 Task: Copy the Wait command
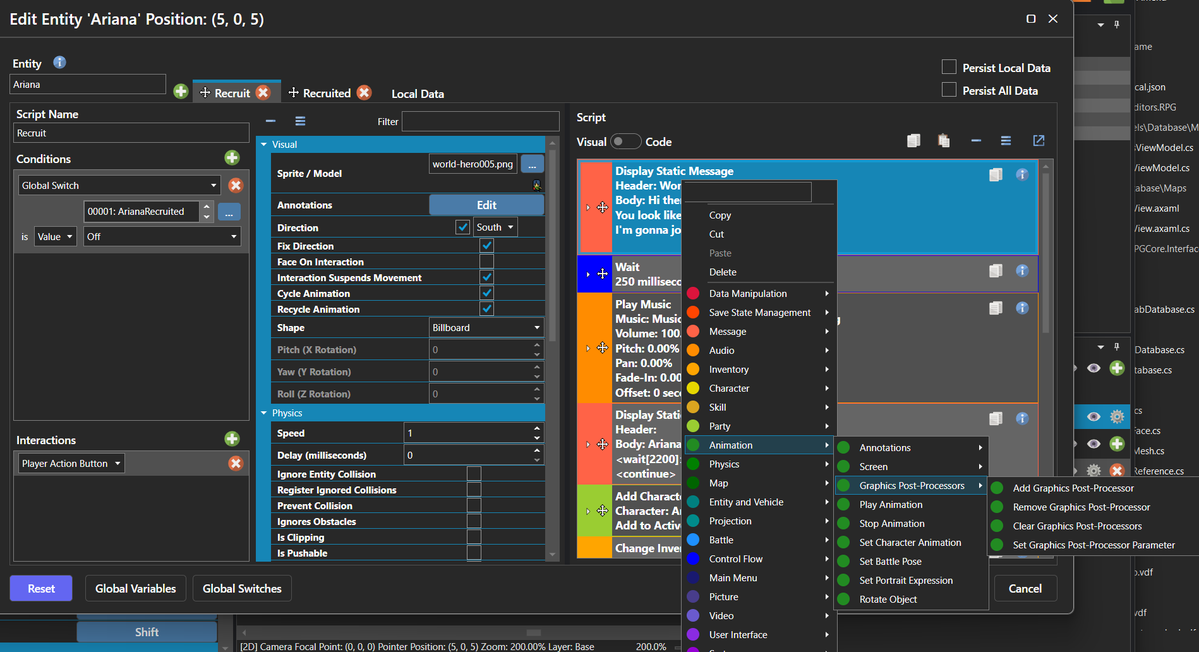tap(996, 271)
